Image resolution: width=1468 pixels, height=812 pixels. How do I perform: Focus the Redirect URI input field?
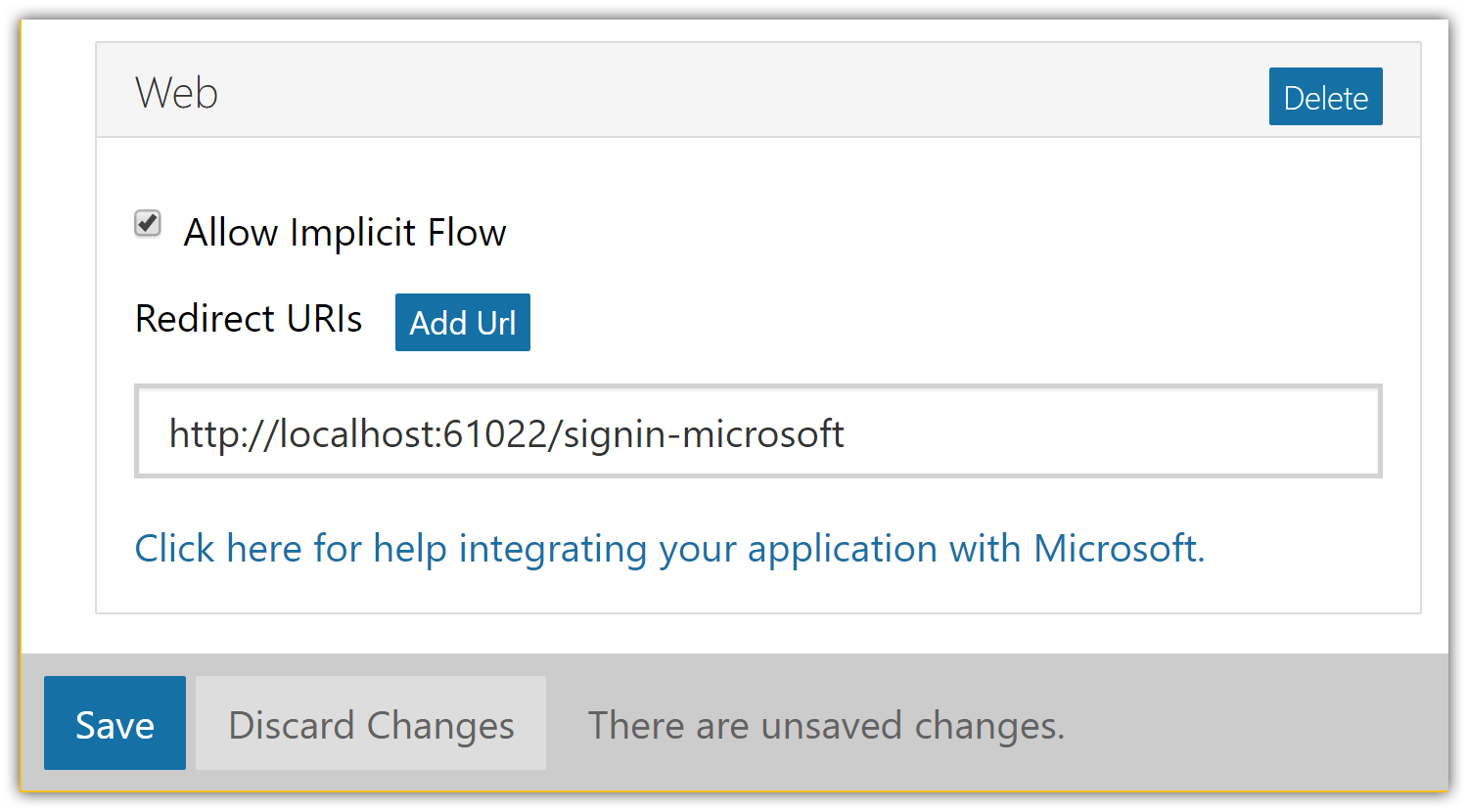[757, 431]
